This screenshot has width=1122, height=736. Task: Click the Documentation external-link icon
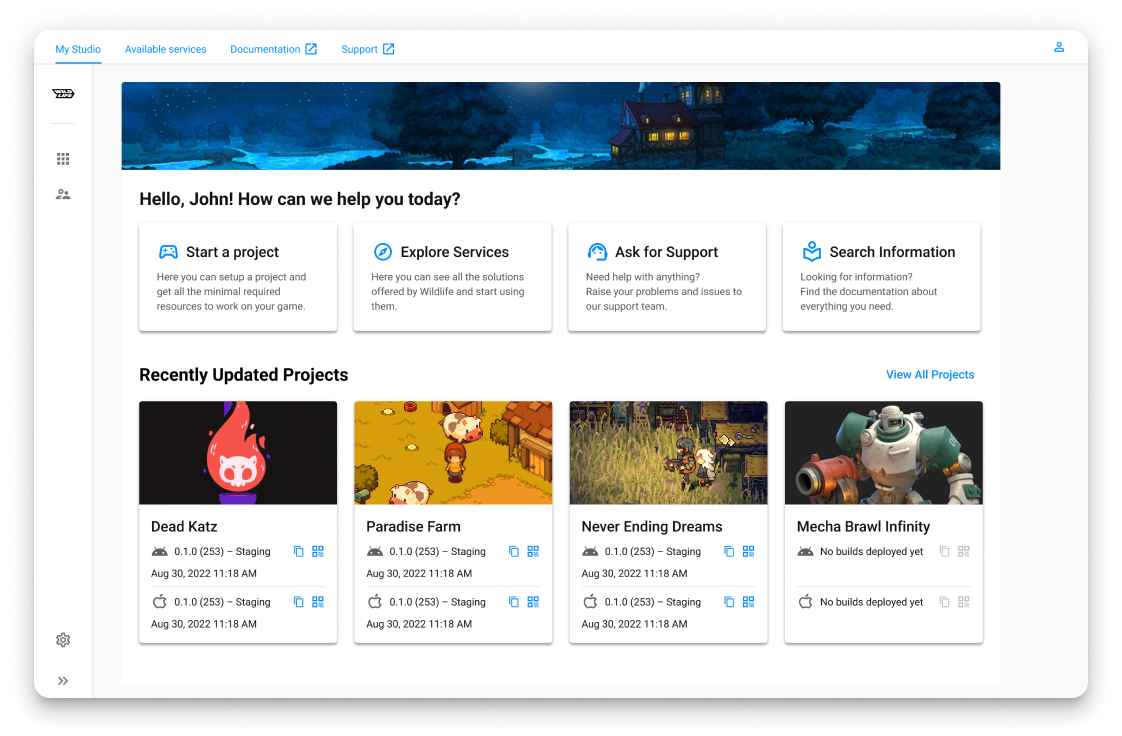coord(311,49)
